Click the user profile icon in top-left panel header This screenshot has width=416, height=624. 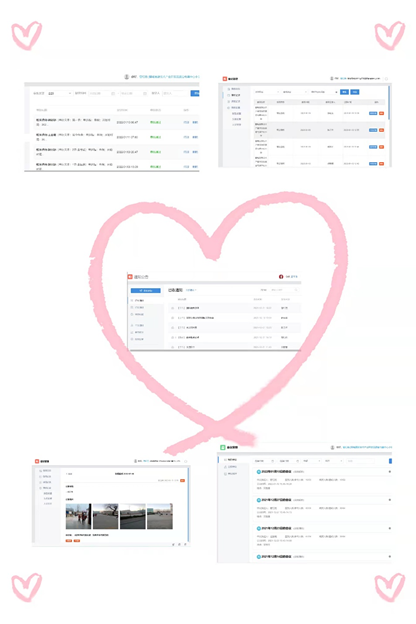tap(127, 76)
